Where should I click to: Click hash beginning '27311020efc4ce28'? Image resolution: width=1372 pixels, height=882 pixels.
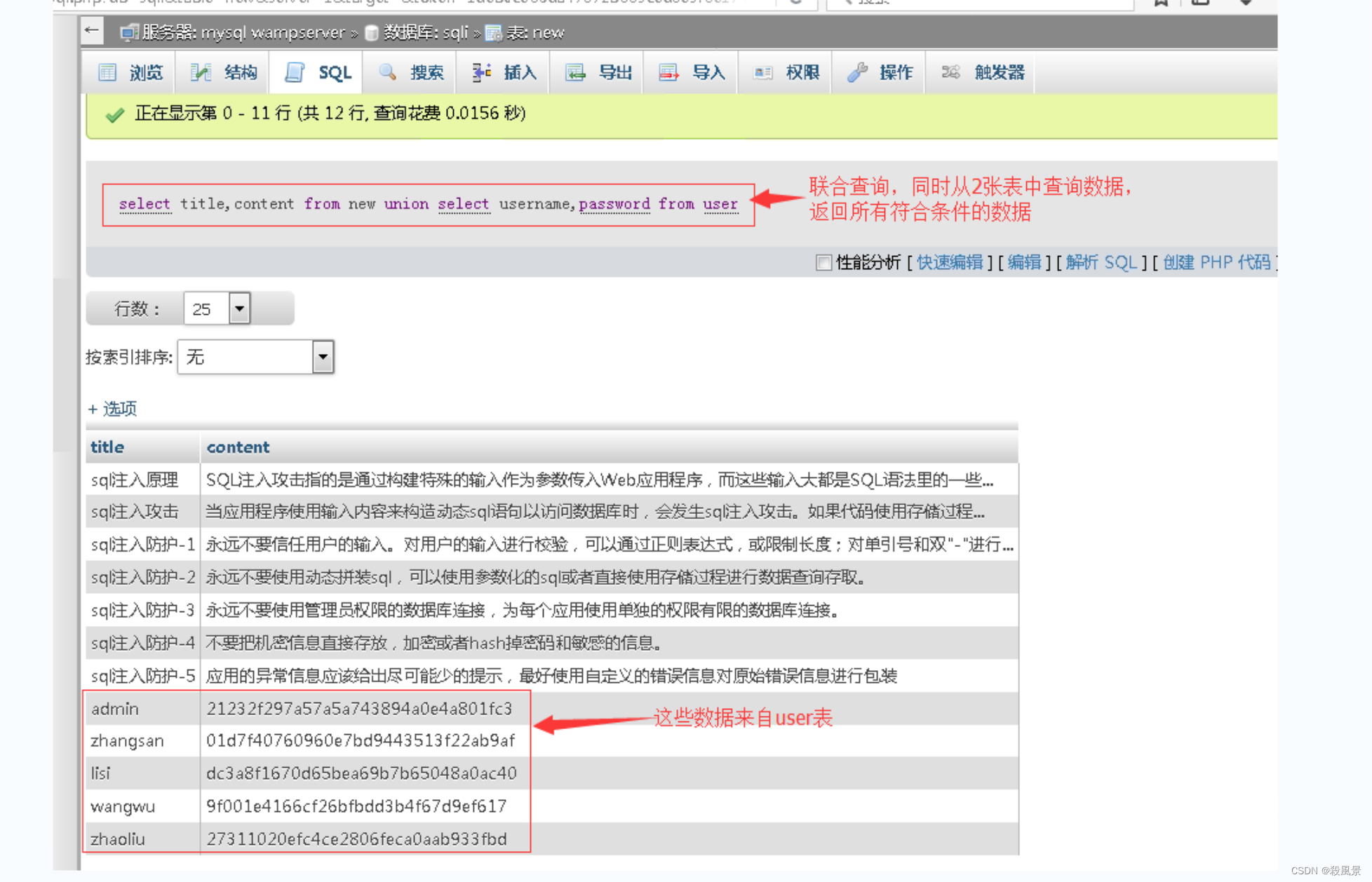click(x=356, y=839)
